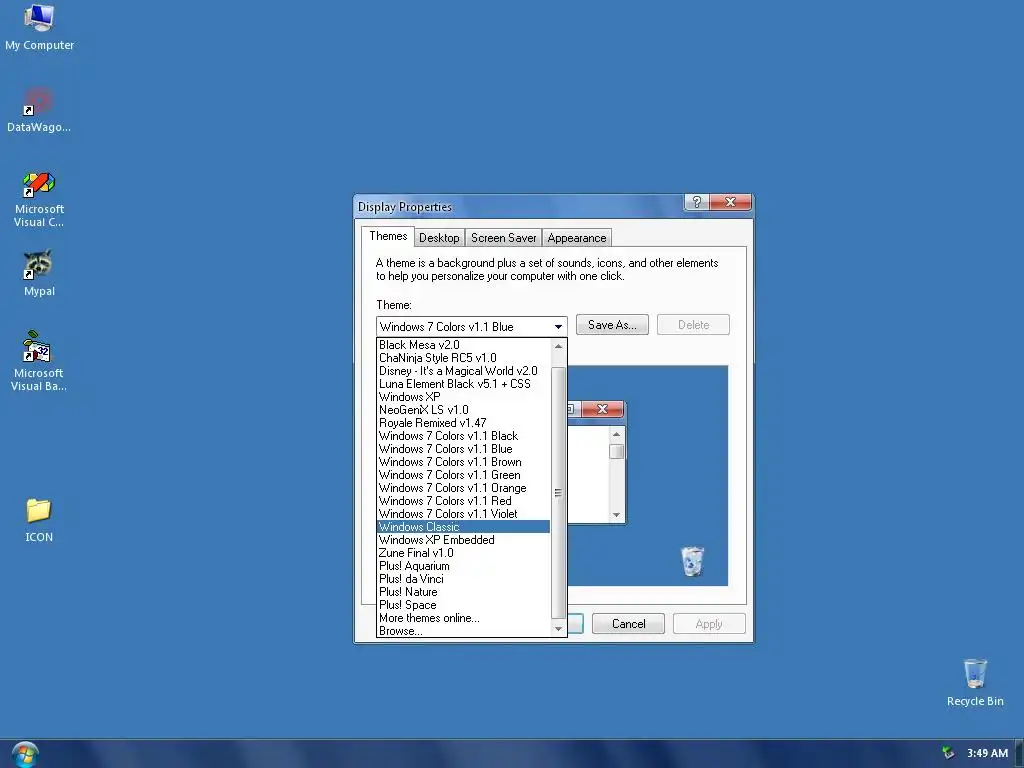The width and height of the screenshot is (1024, 768).
Task: Switch to the Desktop tab
Action: tap(439, 238)
